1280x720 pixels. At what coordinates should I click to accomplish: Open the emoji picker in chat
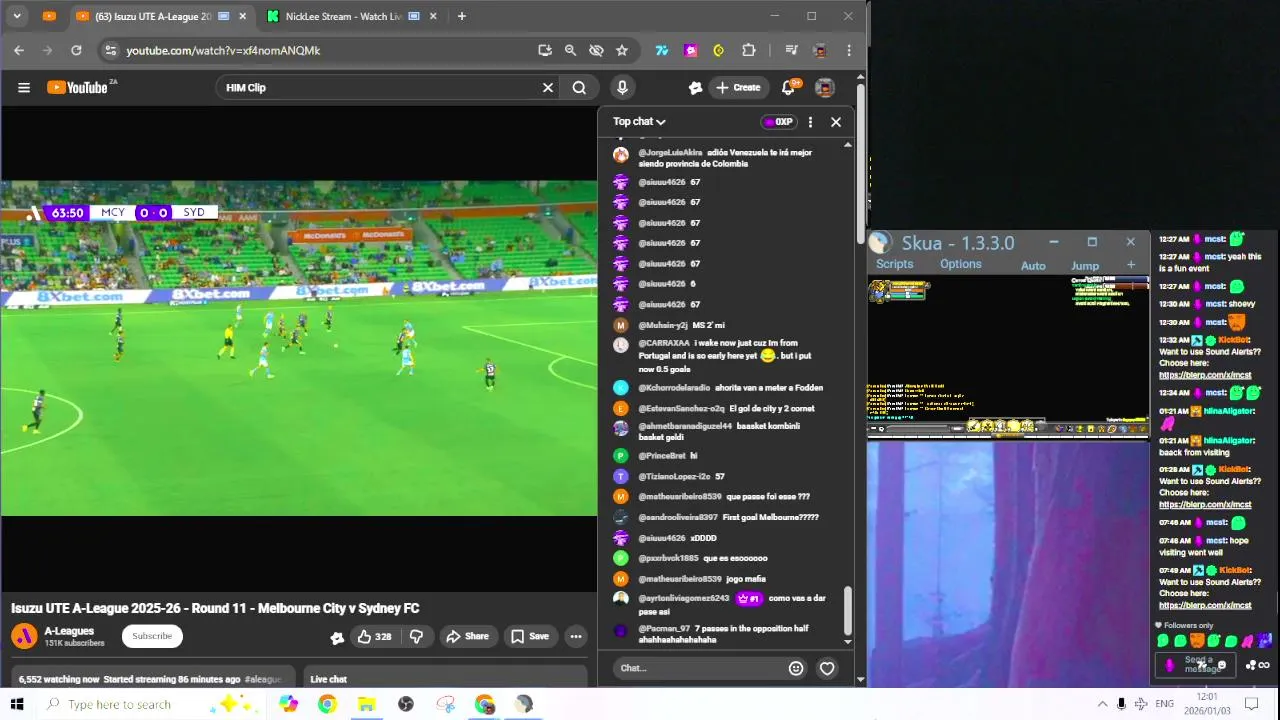click(x=796, y=668)
